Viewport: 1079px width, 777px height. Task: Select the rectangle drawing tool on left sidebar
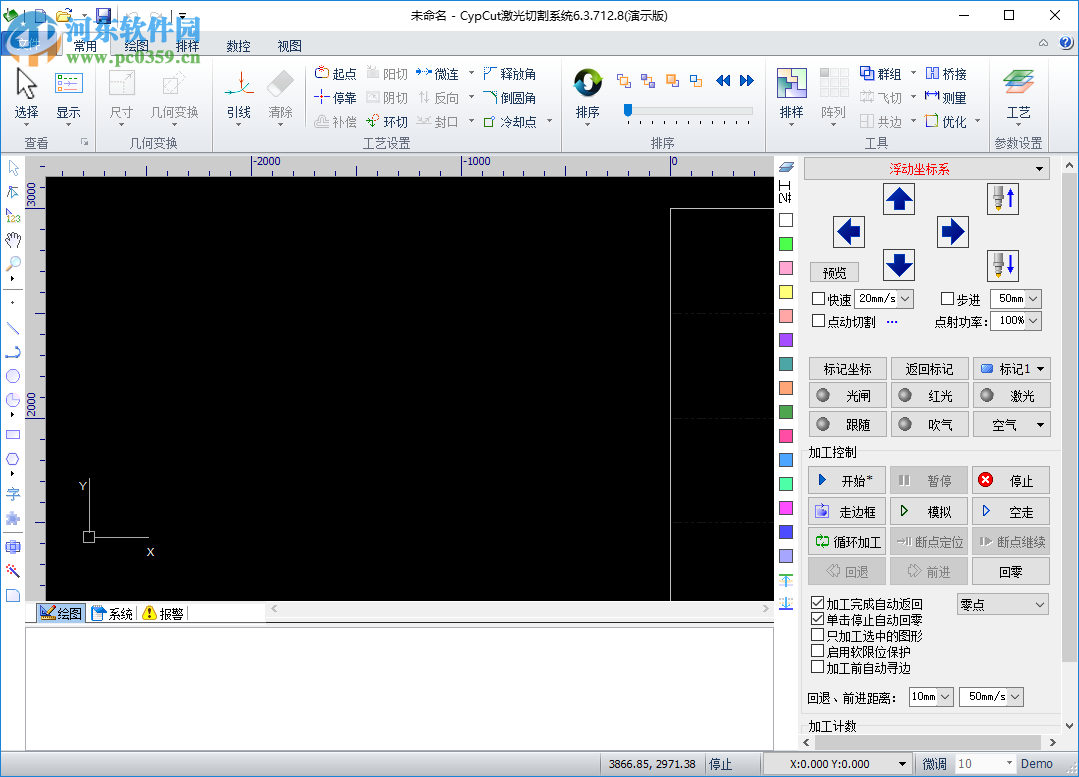coord(13,433)
